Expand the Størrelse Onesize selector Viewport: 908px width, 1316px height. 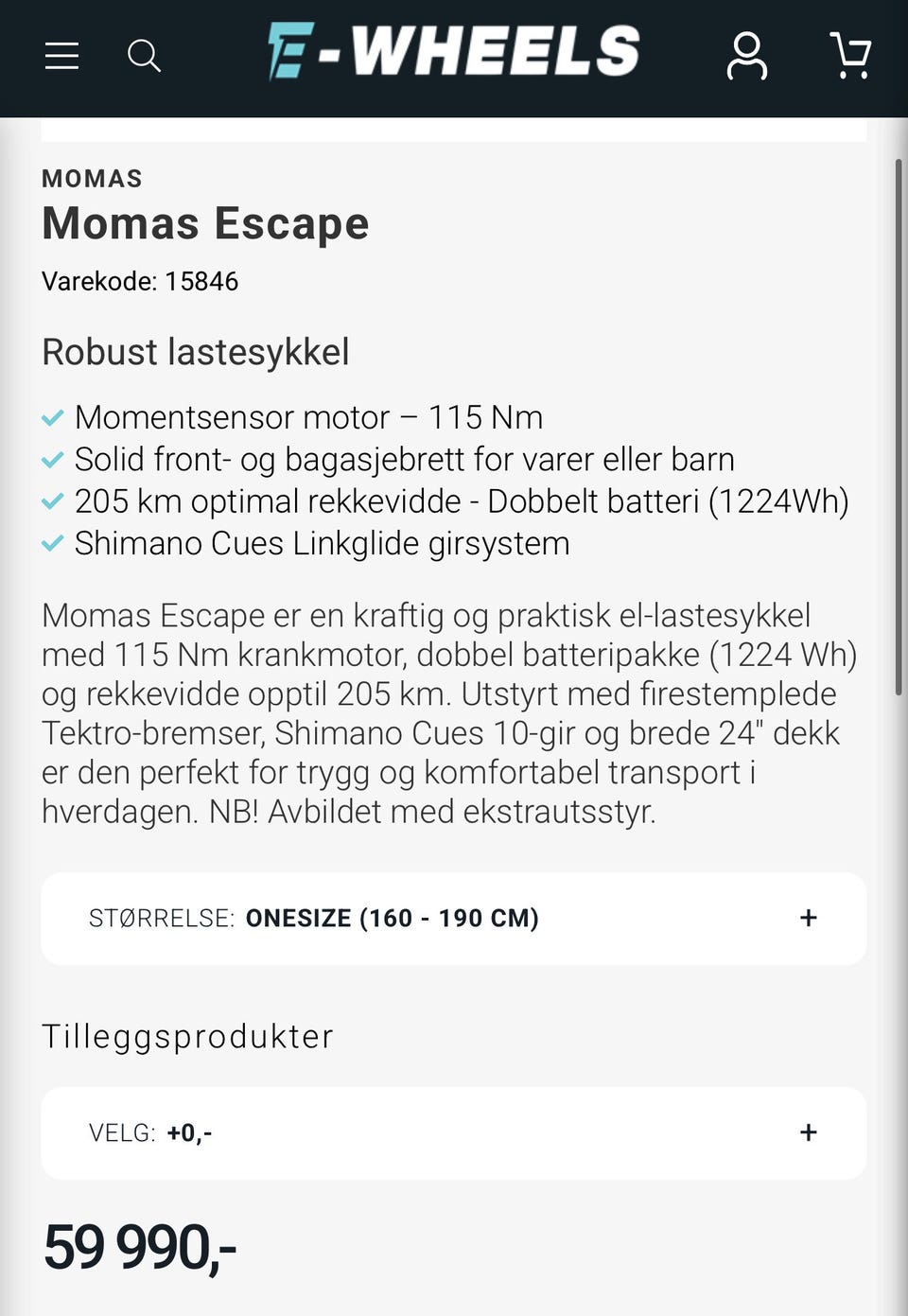(453, 919)
